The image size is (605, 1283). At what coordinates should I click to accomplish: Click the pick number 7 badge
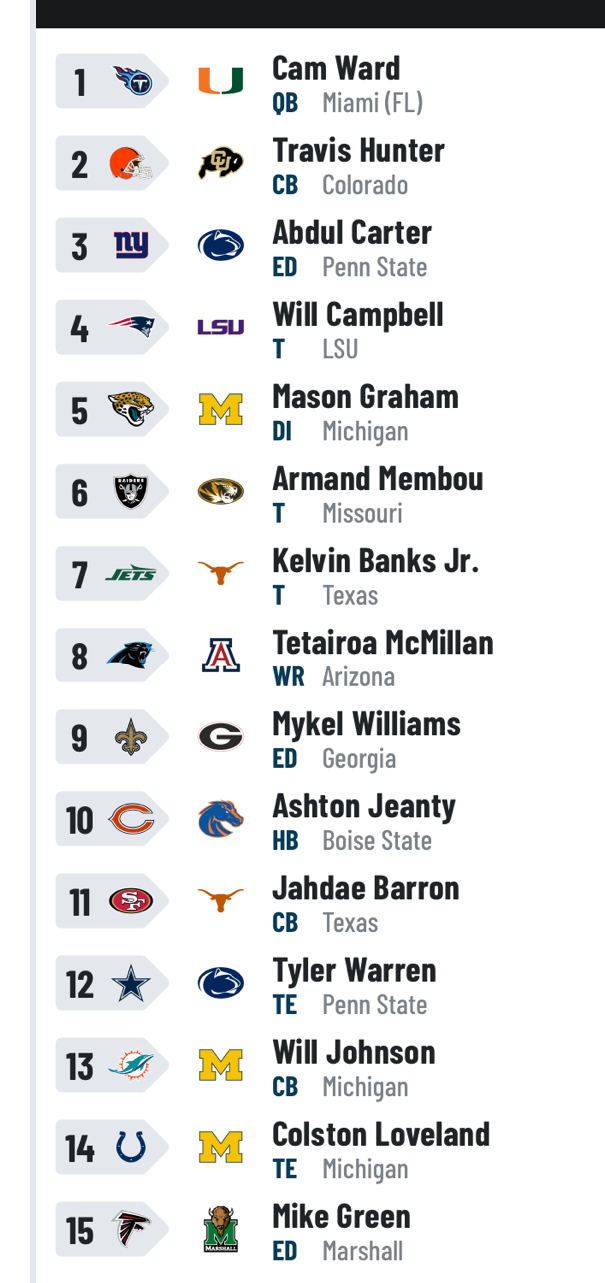point(80,575)
